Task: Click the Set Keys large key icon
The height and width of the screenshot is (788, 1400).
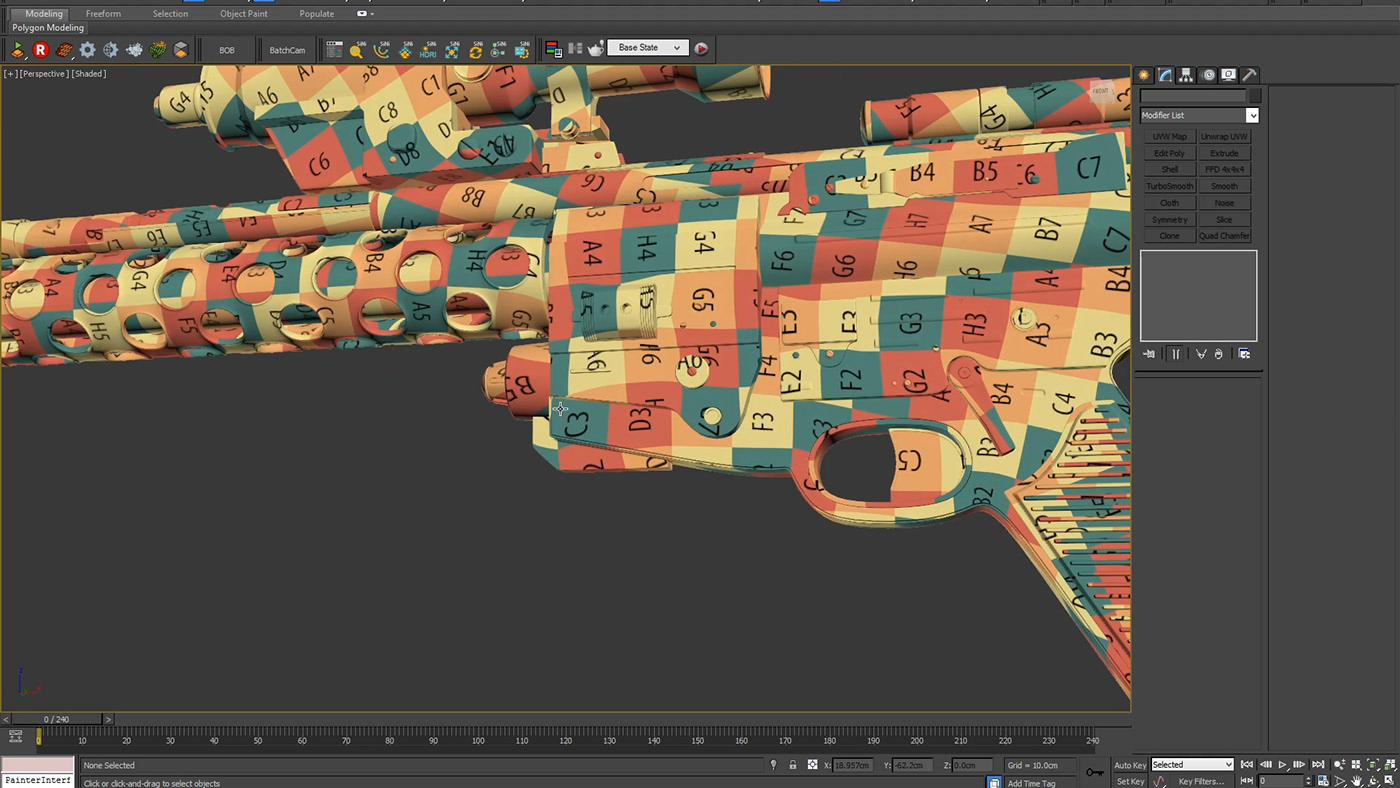Action: point(1095,772)
